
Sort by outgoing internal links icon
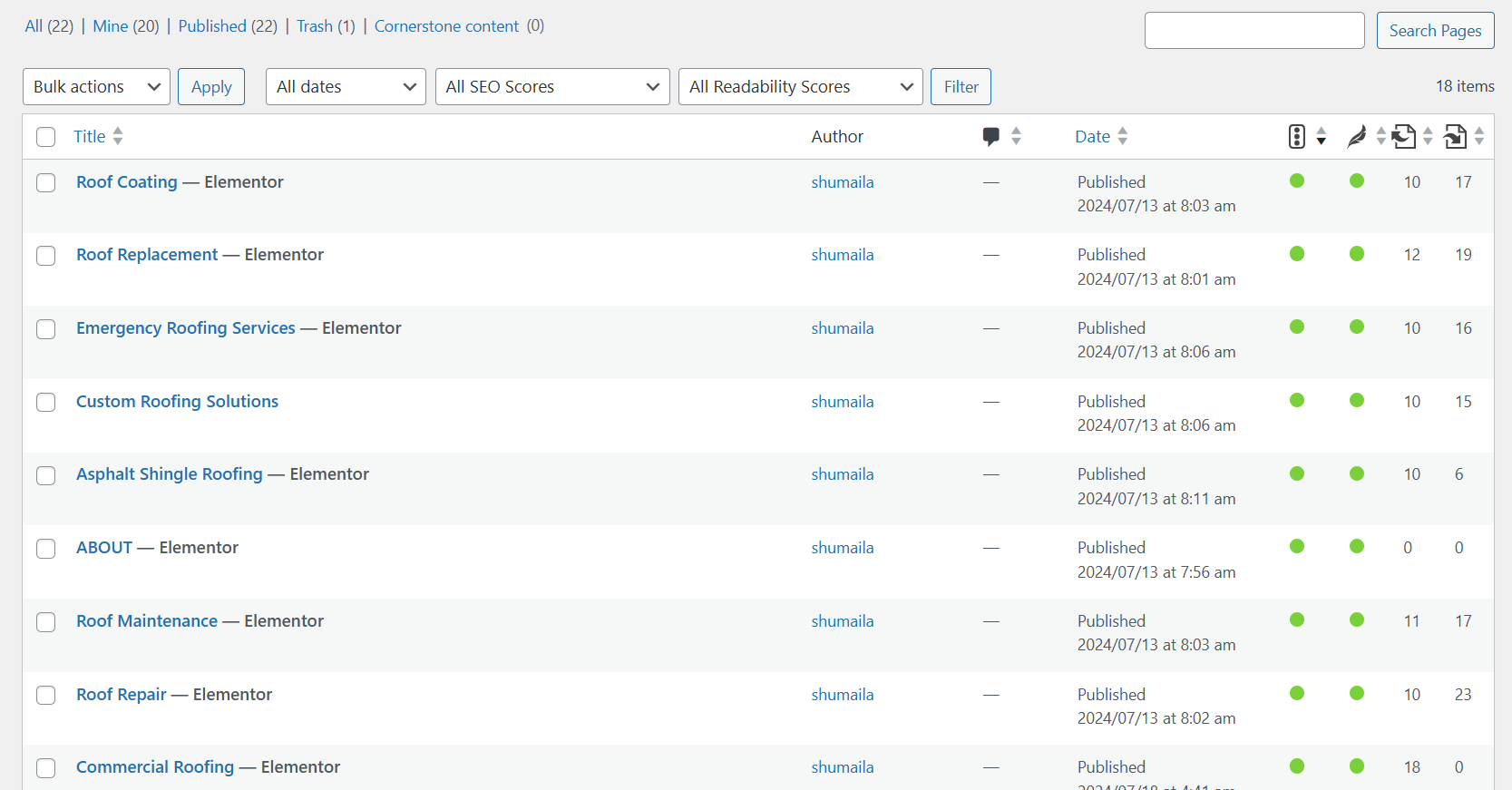pos(1404,136)
